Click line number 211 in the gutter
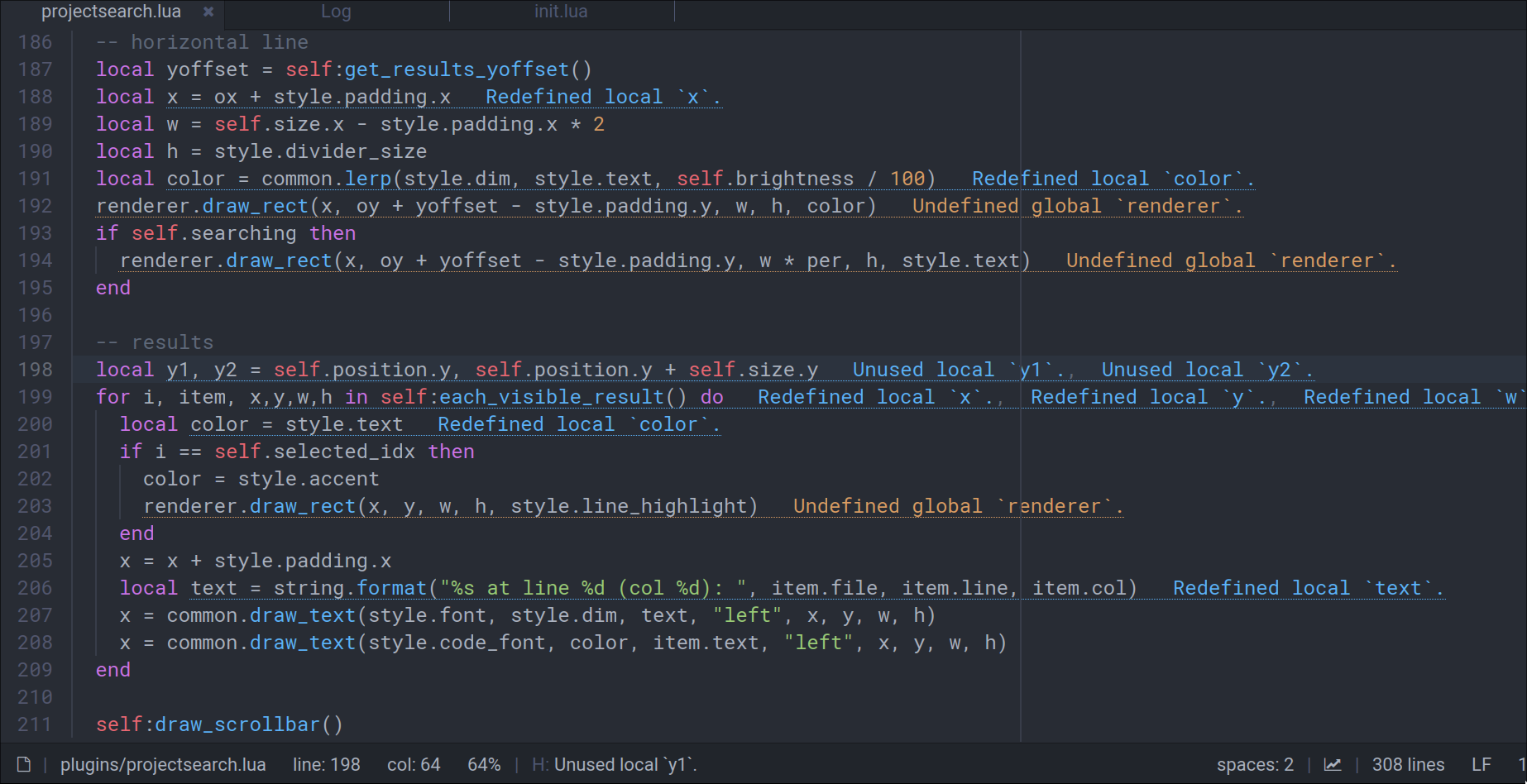 coord(35,724)
